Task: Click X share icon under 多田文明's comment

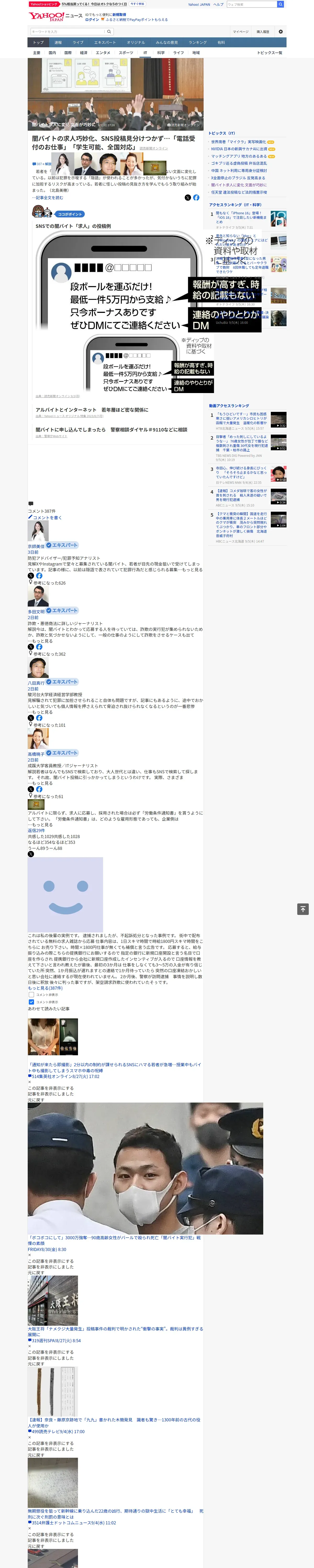Action: pos(31,647)
